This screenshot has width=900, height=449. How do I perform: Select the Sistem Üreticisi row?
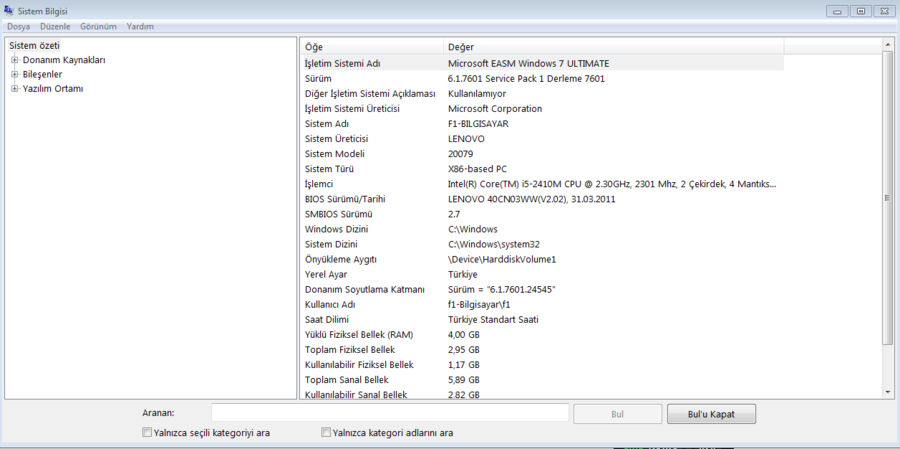click(x=542, y=139)
